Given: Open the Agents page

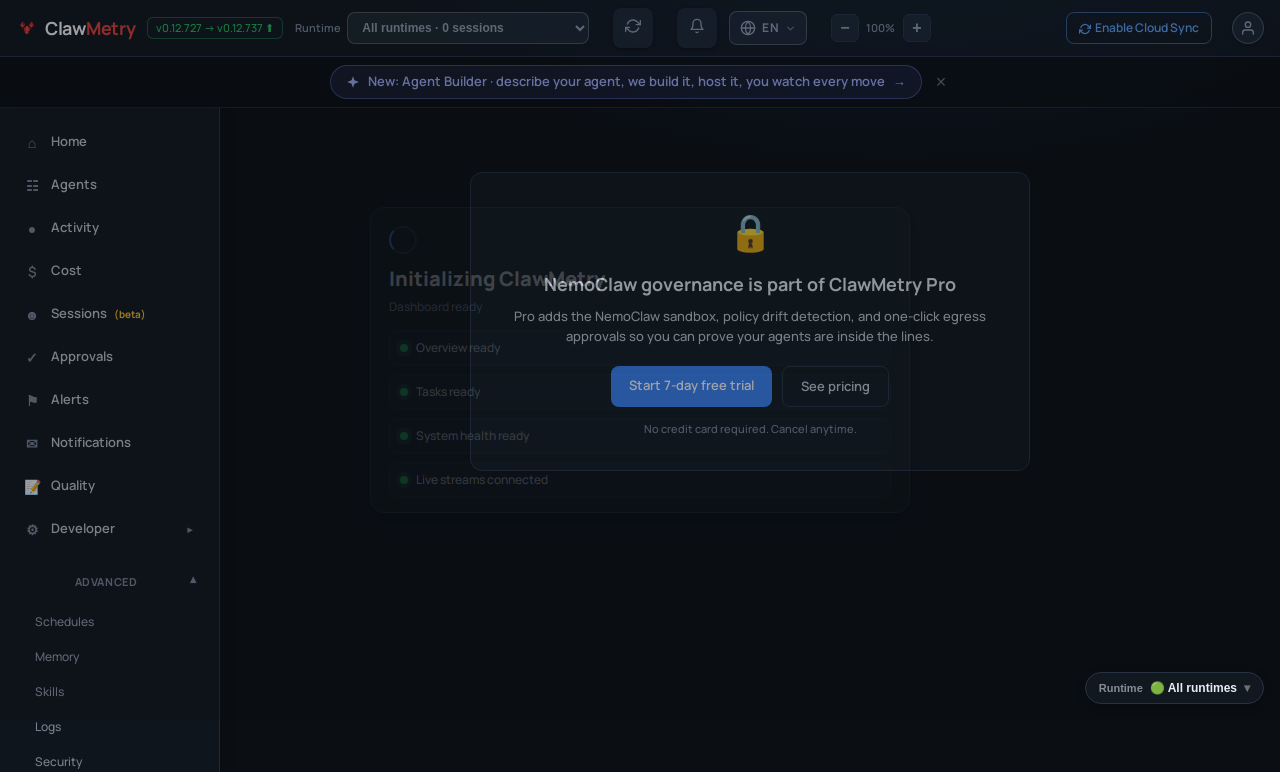Looking at the screenshot, I should coord(110,185).
